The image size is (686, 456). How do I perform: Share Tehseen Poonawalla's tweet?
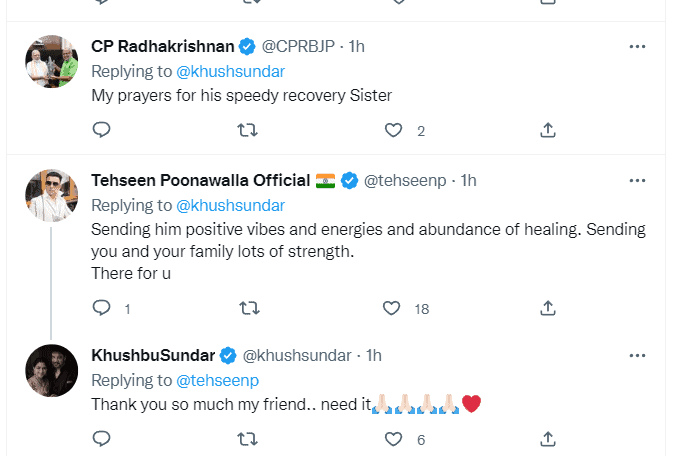(547, 308)
